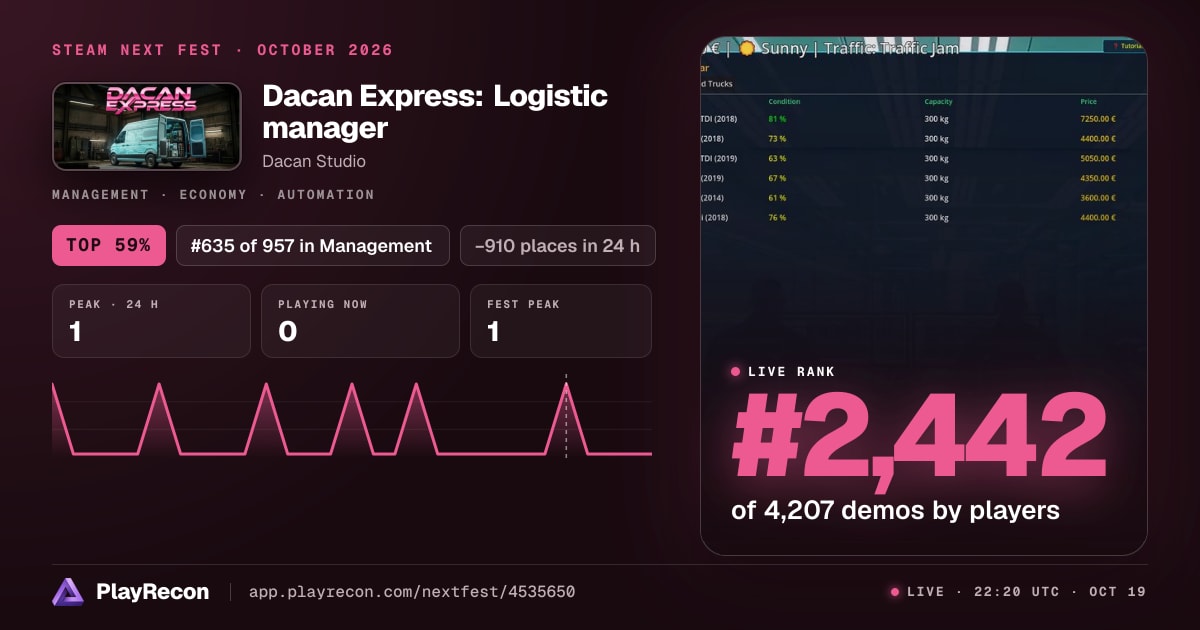
Task: Click the pink LIVE dot in footer
Action: 895,592
